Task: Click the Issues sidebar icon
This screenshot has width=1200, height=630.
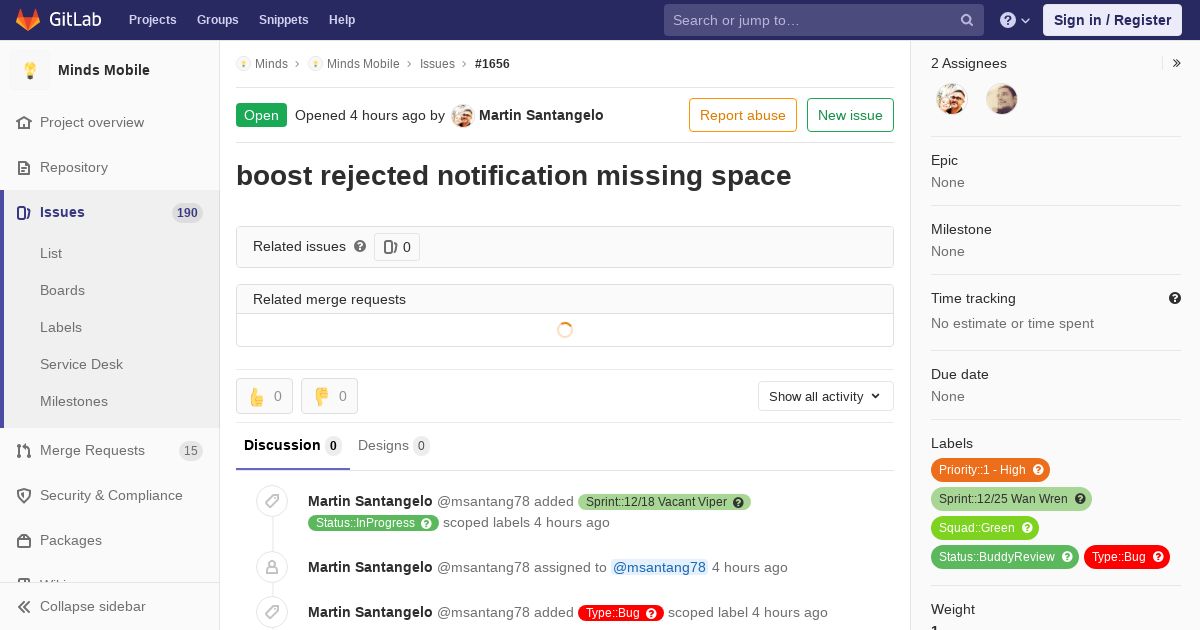Action: (24, 212)
